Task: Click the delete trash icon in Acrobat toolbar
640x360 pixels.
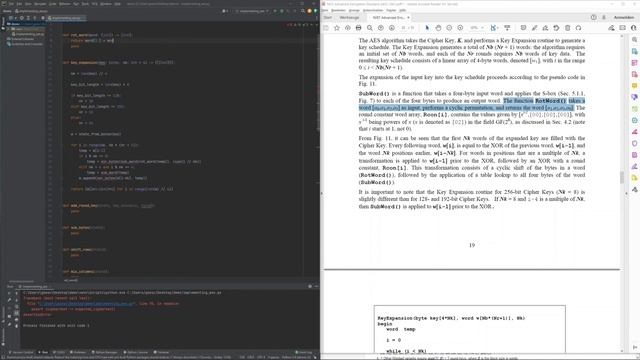Action: pos(567,28)
